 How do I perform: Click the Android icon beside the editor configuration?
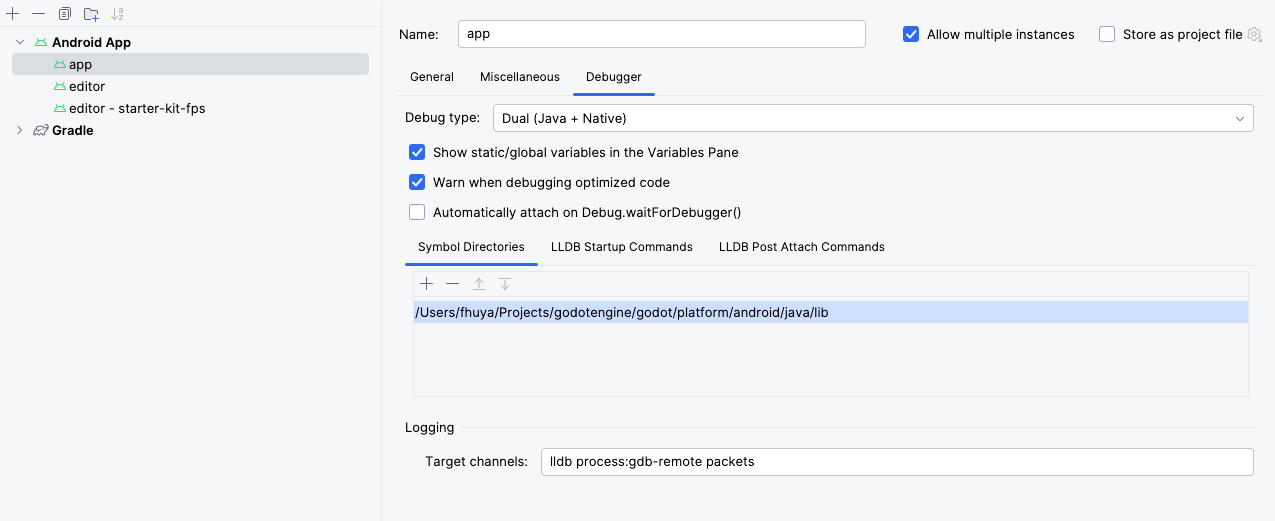click(60, 87)
